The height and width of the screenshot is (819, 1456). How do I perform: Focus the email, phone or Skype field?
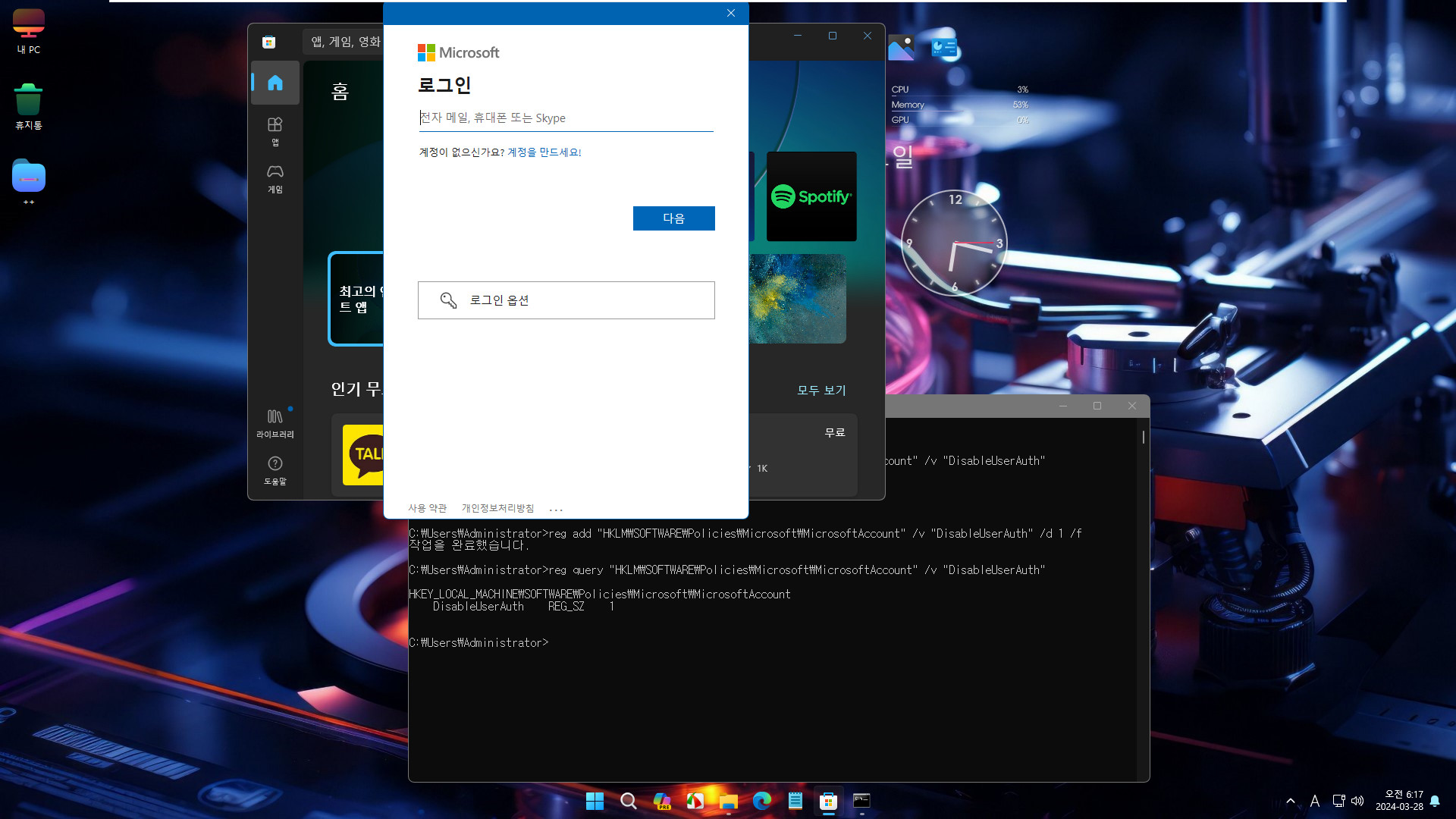pyautogui.click(x=566, y=118)
